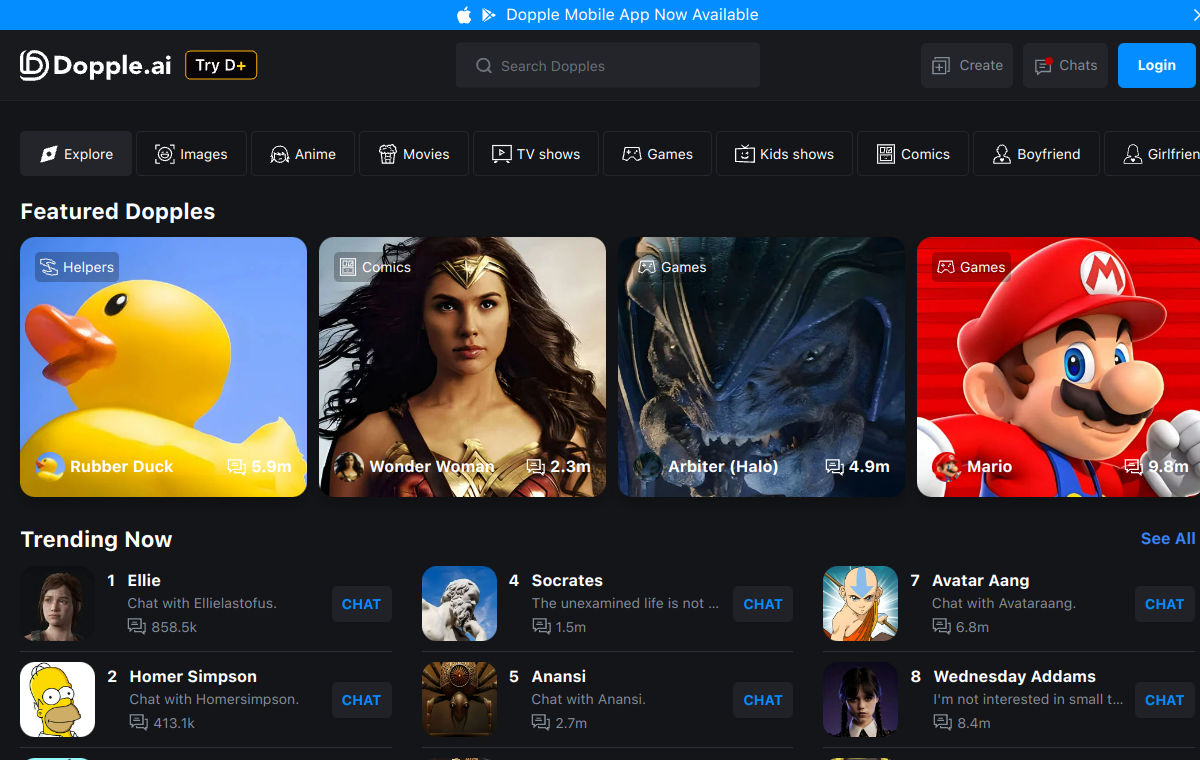Viewport: 1200px width, 760px height.
Task: Click the Ellie name text
Action: [144, 581]
